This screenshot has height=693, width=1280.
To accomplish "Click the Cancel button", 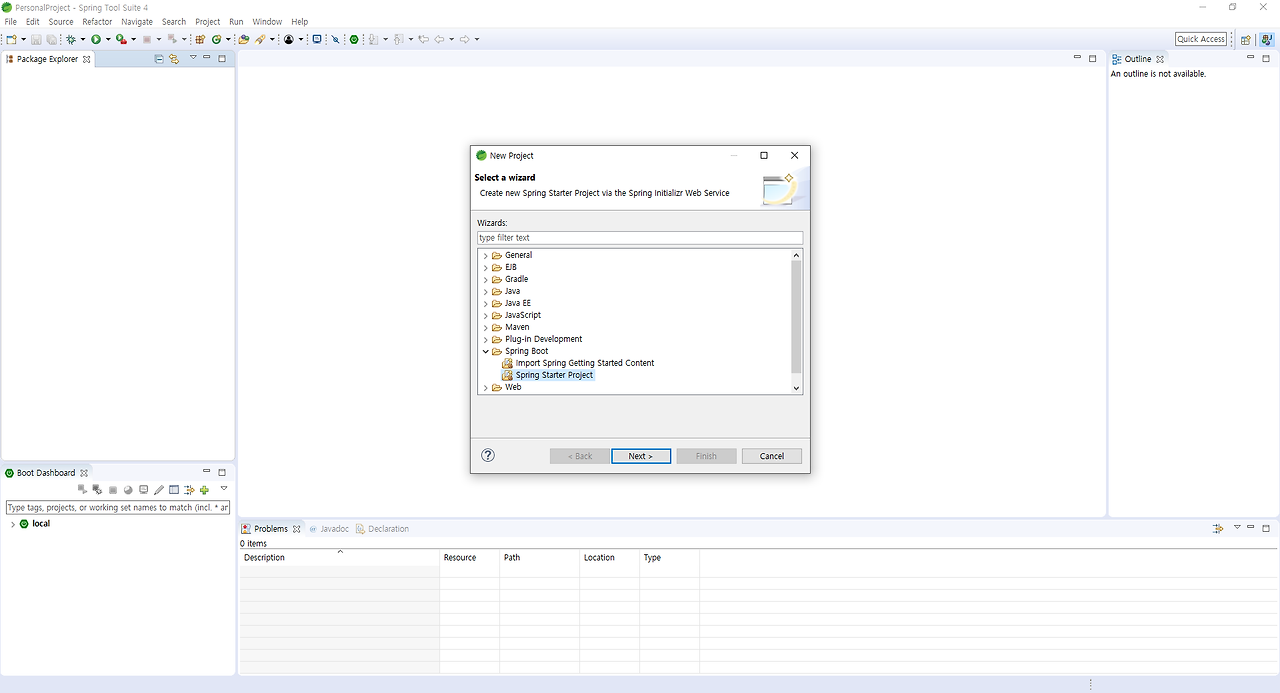I will [772, 456].
